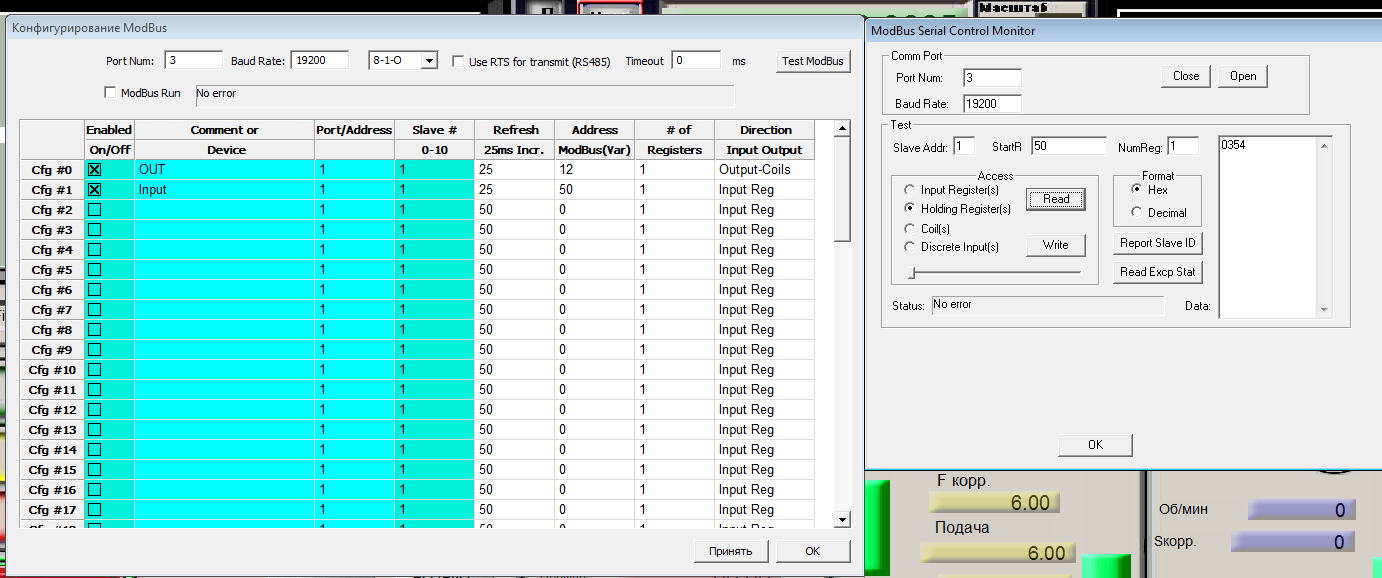Screen dimensions: 1382x578
Task: Click Close in Comm Port group
Action: coord(1186,76)
